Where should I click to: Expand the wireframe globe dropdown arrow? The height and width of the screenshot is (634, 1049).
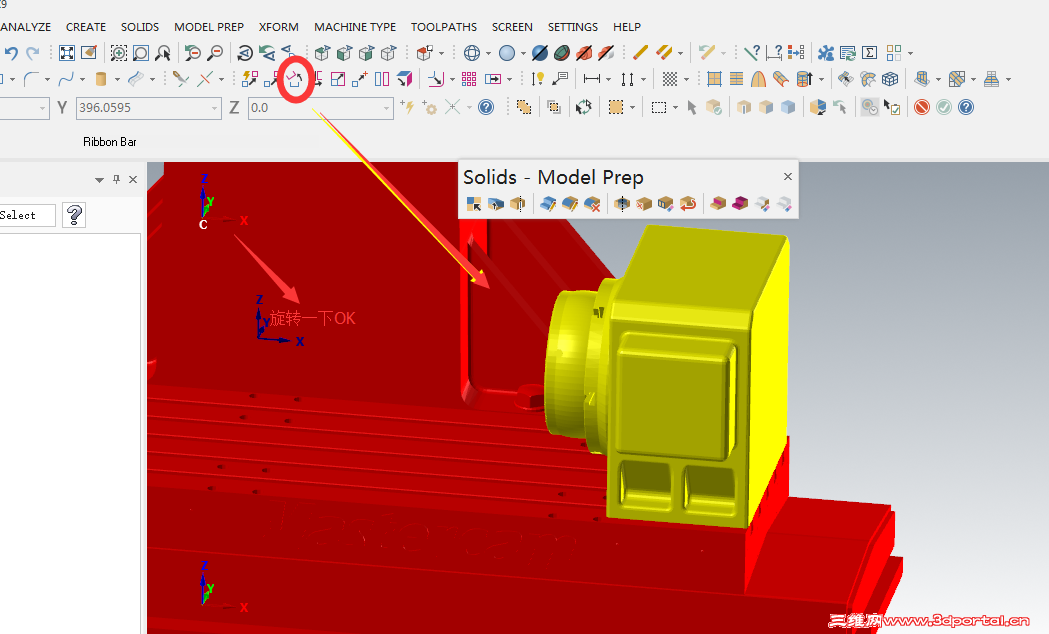click(488, 54)
